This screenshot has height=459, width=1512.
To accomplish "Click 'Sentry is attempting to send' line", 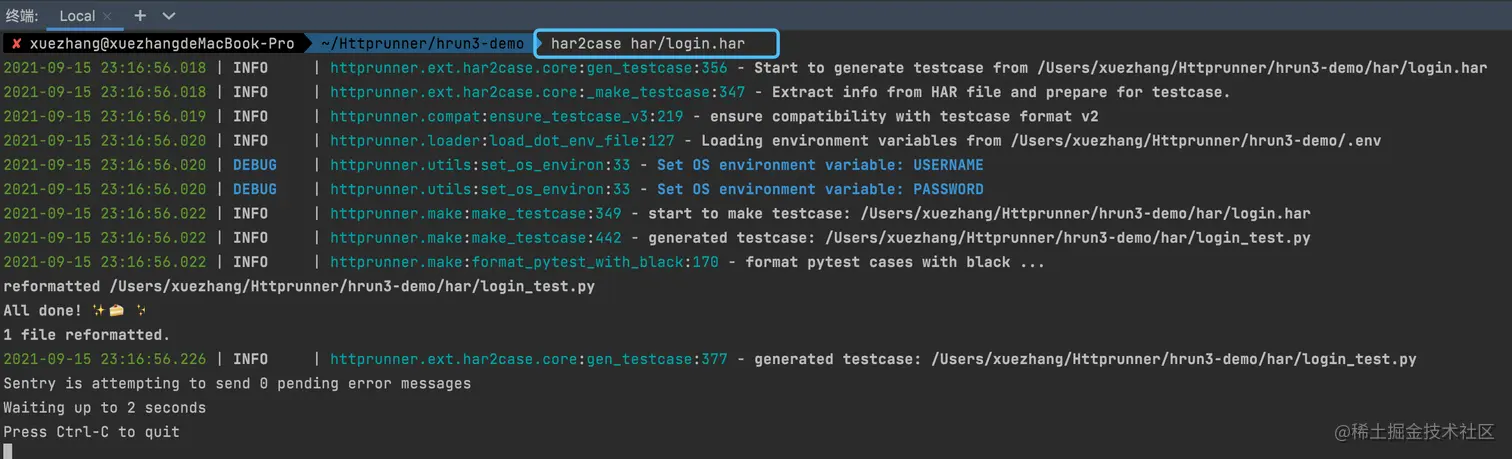I will [237, 383].
